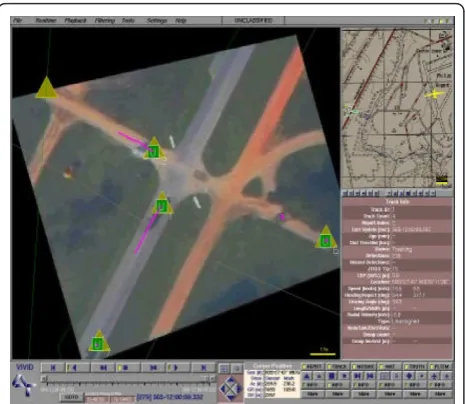Open the File menu
465x404 pixels.
(x=17, y=21)
